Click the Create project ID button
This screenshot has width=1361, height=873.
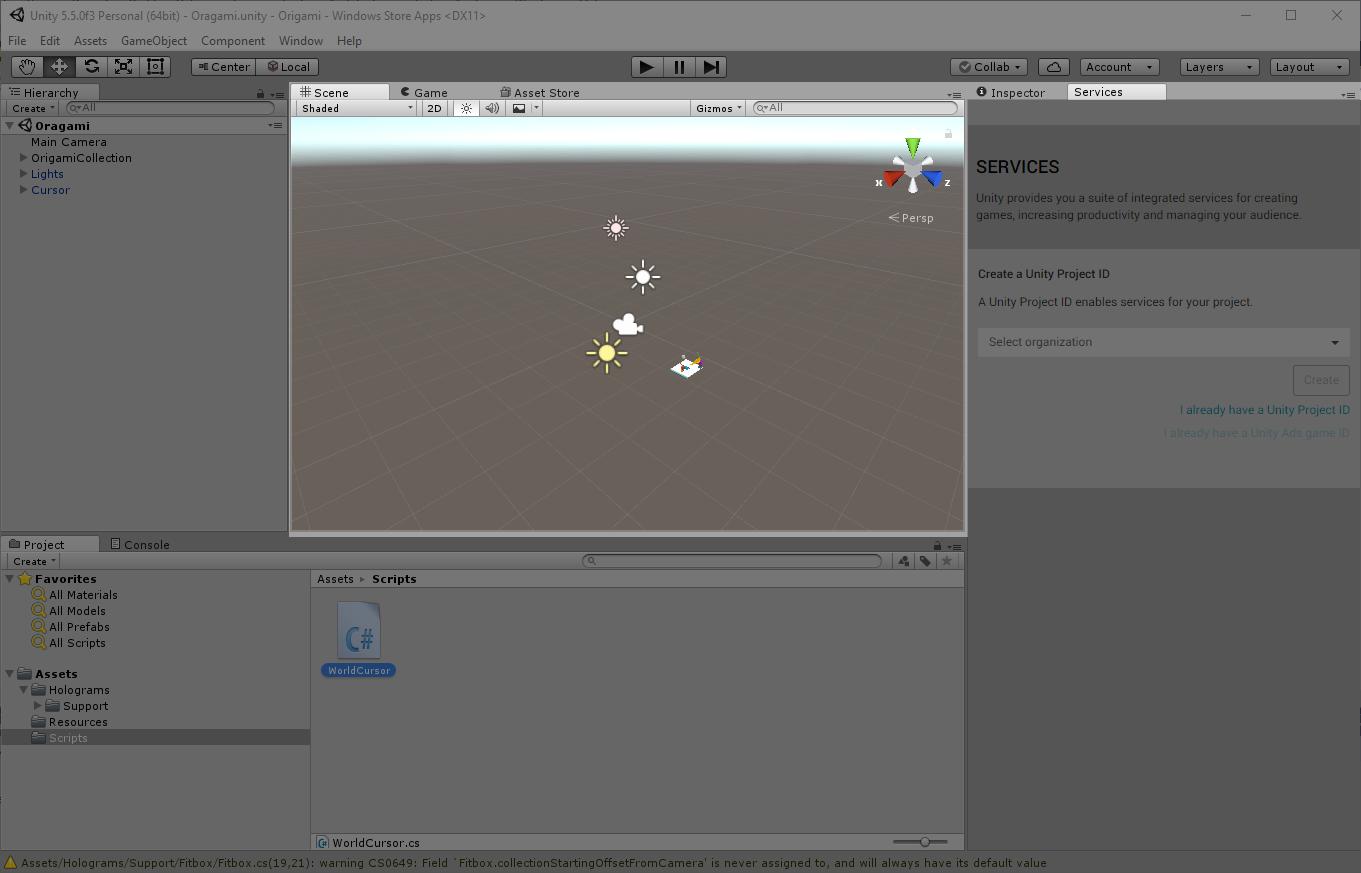click(x=1321, y=380)
